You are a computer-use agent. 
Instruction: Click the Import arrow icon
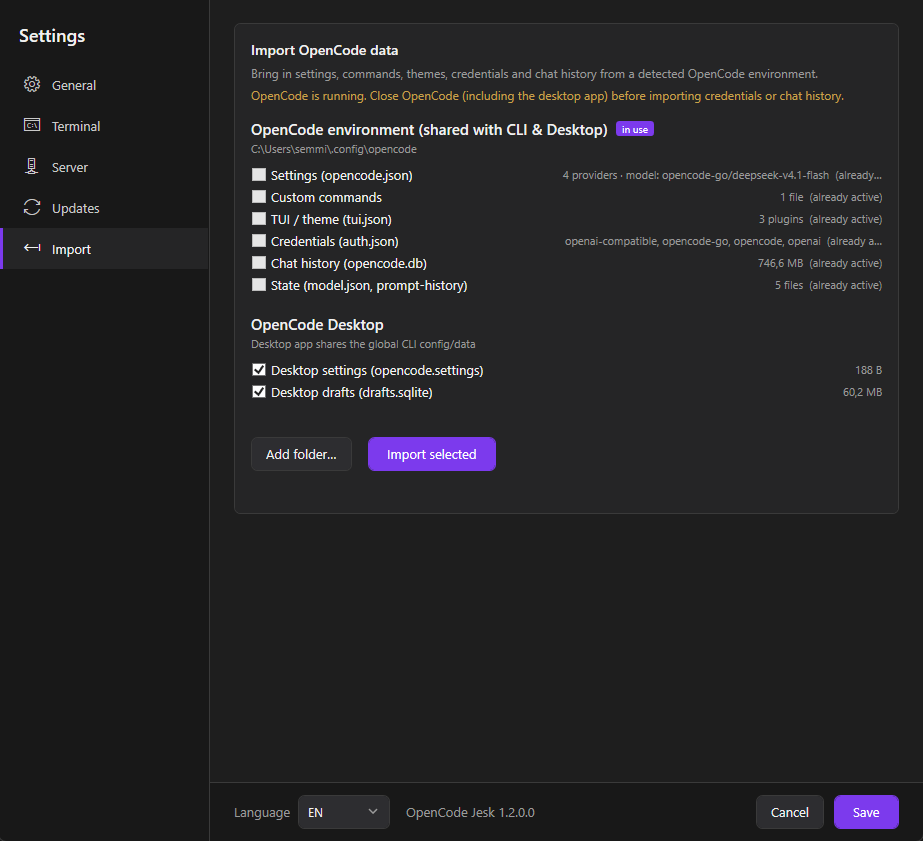(32, 248)
